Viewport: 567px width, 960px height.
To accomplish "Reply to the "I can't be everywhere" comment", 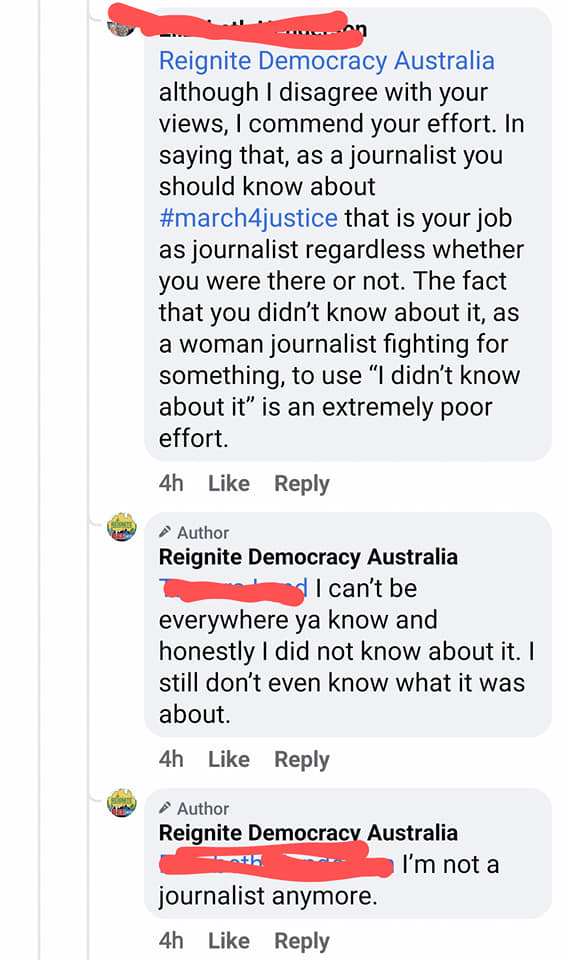I will (x=301, y=759).
